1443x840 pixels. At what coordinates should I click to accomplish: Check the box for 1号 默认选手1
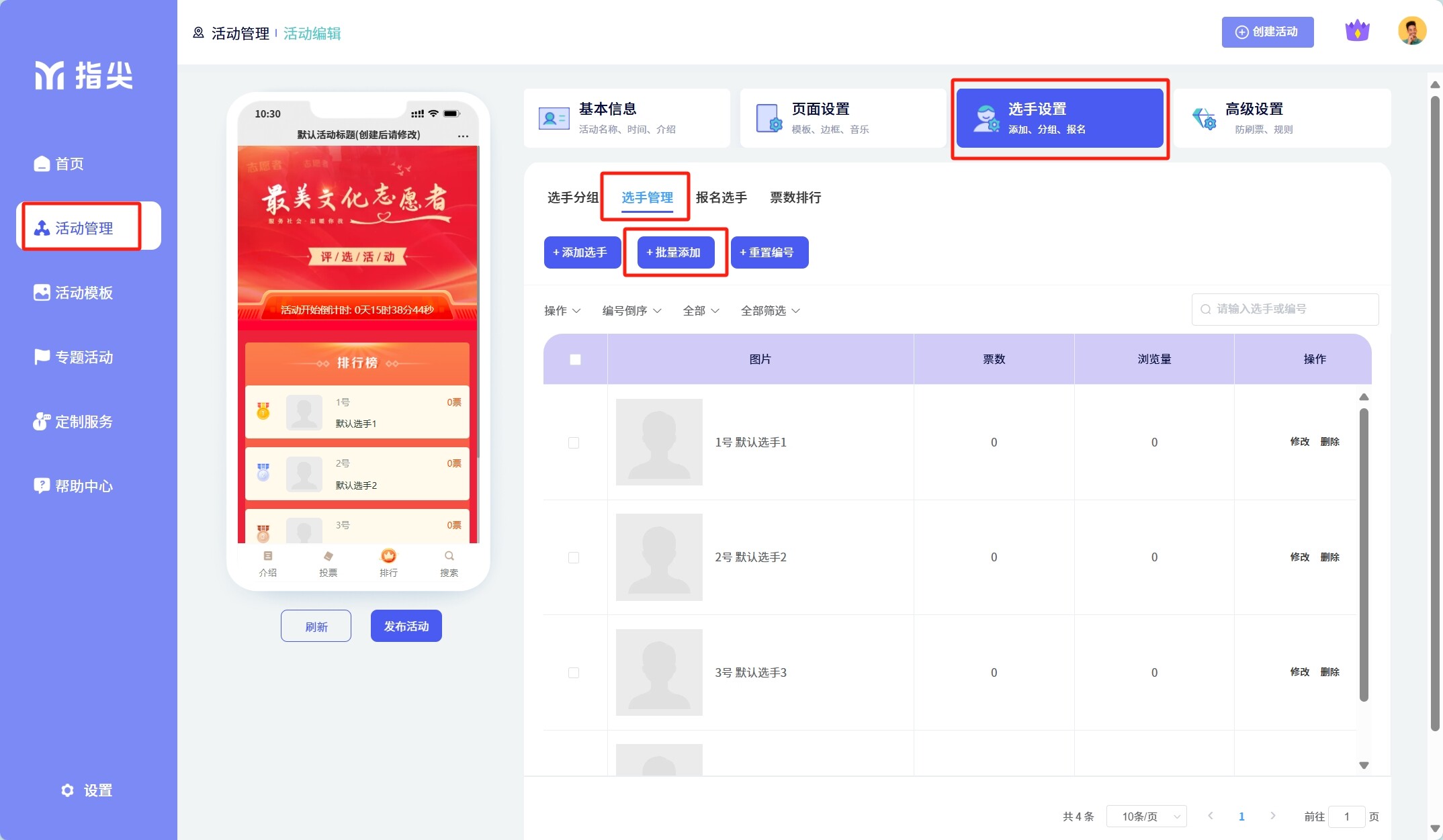574,442
